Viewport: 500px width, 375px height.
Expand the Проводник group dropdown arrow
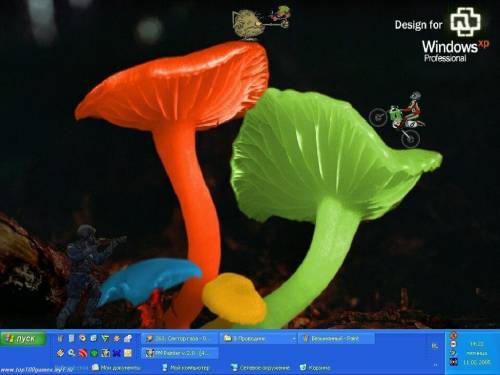coord(293,339)
